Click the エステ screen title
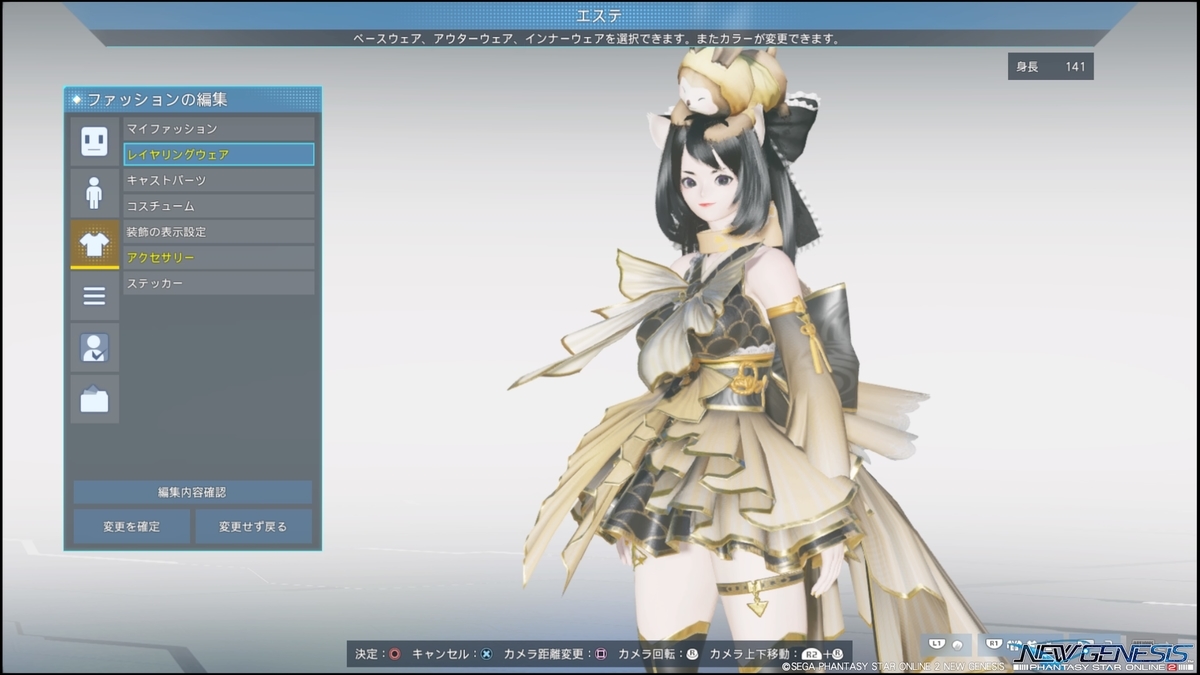This screenshot has width=1200, height=675. (x=599, y=15)
